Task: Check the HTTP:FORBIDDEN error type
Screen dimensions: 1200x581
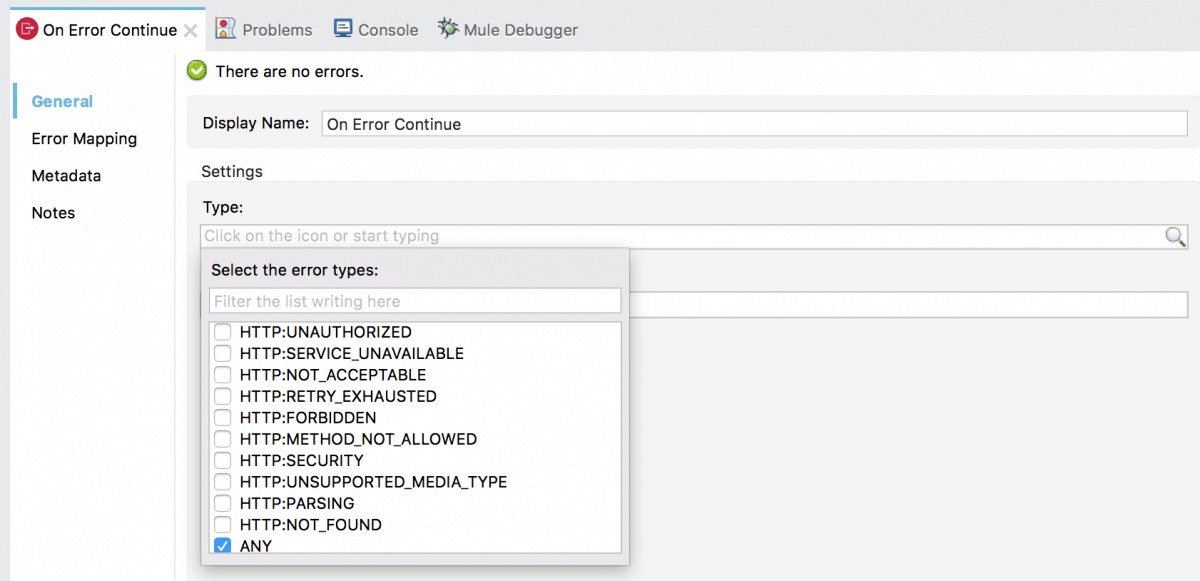Action: (x=222, y=417)
